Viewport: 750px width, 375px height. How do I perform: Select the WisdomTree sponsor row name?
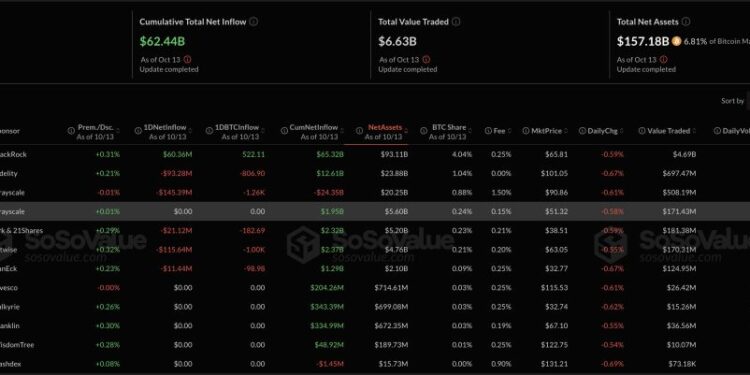pos(17,344)
